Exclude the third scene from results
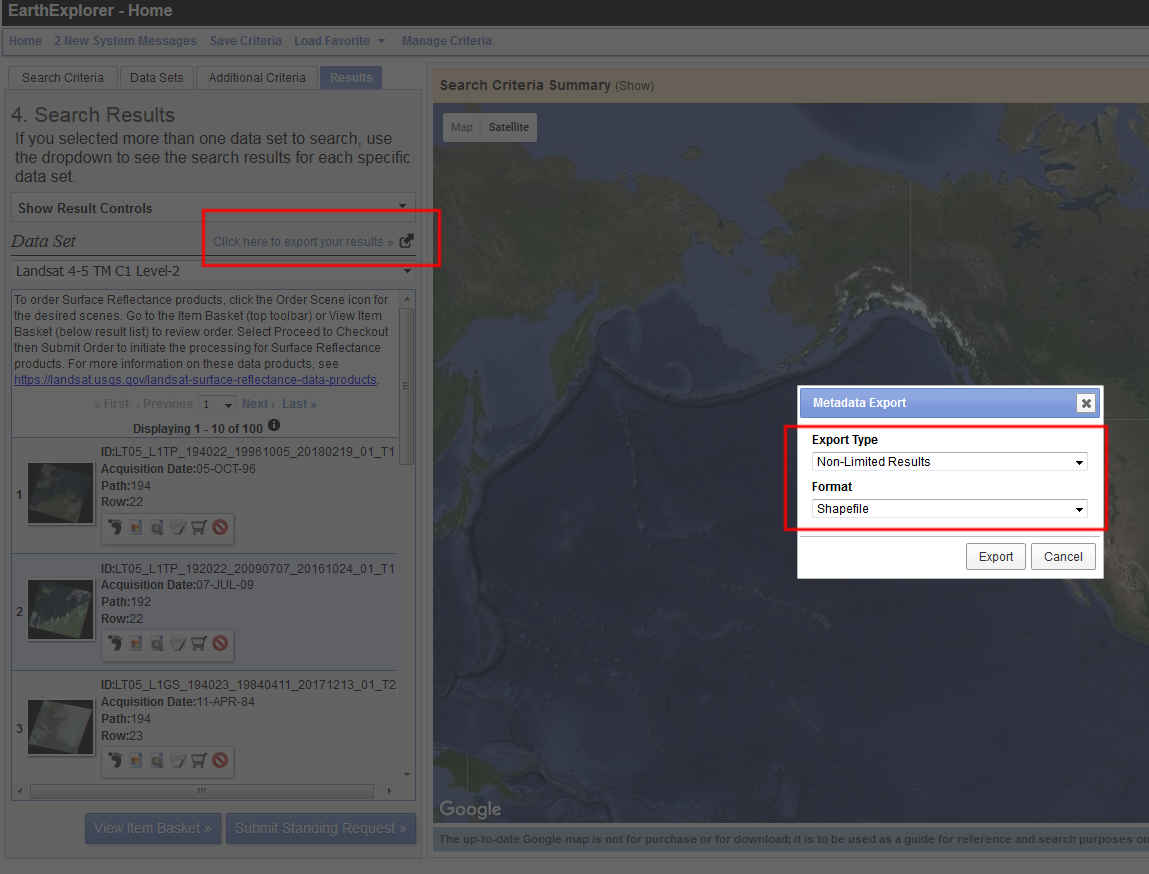This screenshot has width=1149, height=874. point(220,760)
